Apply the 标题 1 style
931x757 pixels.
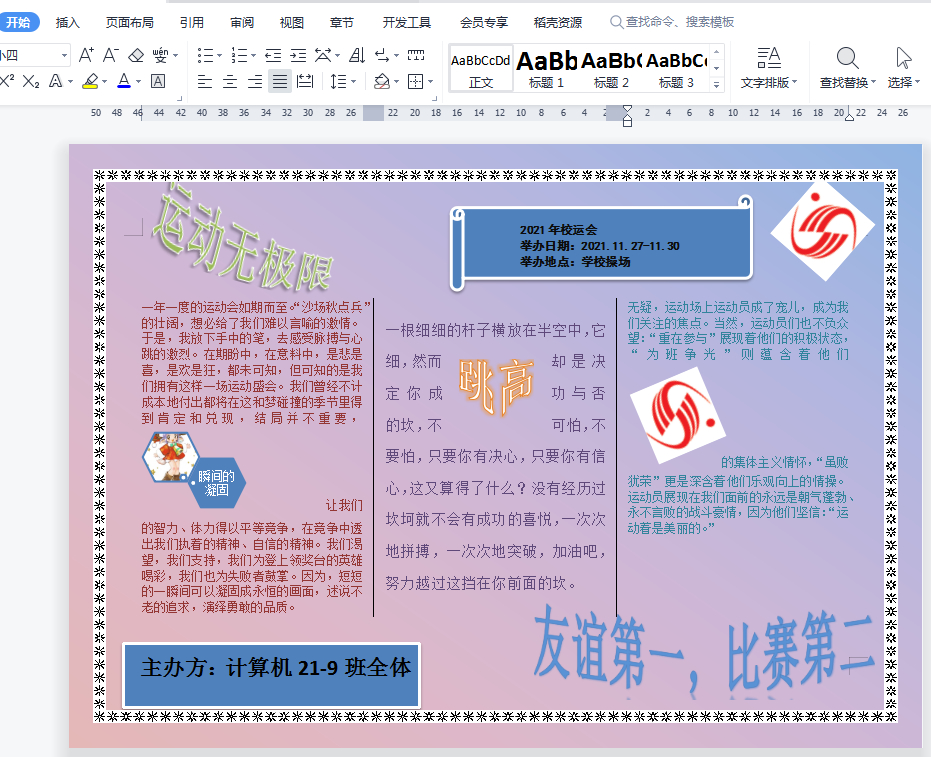pyautogui.click(x=546, y=68)
